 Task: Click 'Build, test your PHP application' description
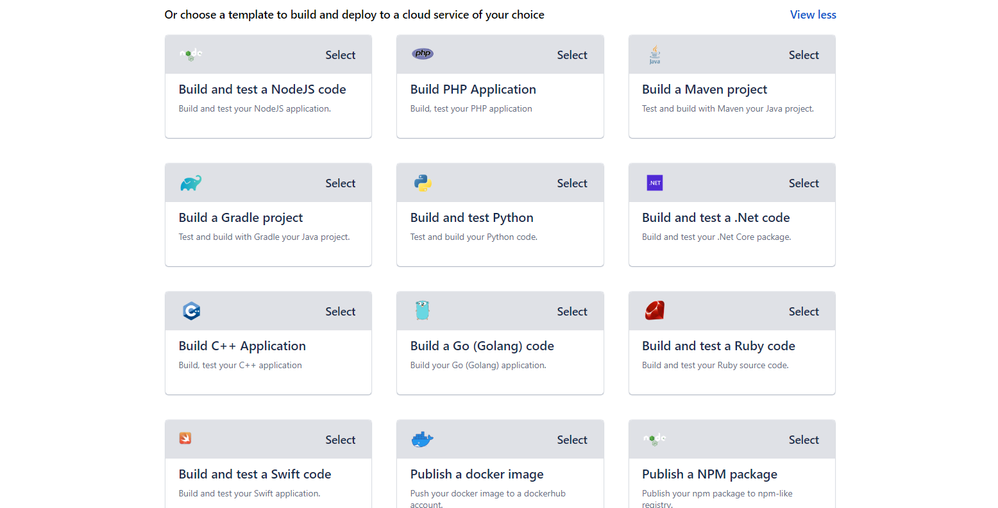pyautogui.click(x=471, y=109)
